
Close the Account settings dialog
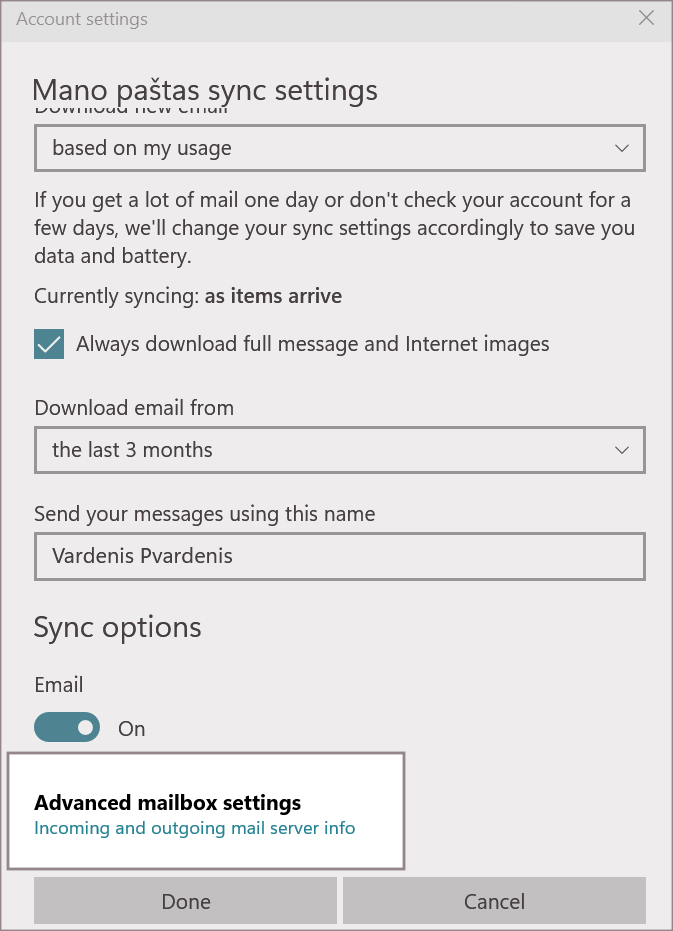pyautogui.click(x=647, y=18)
